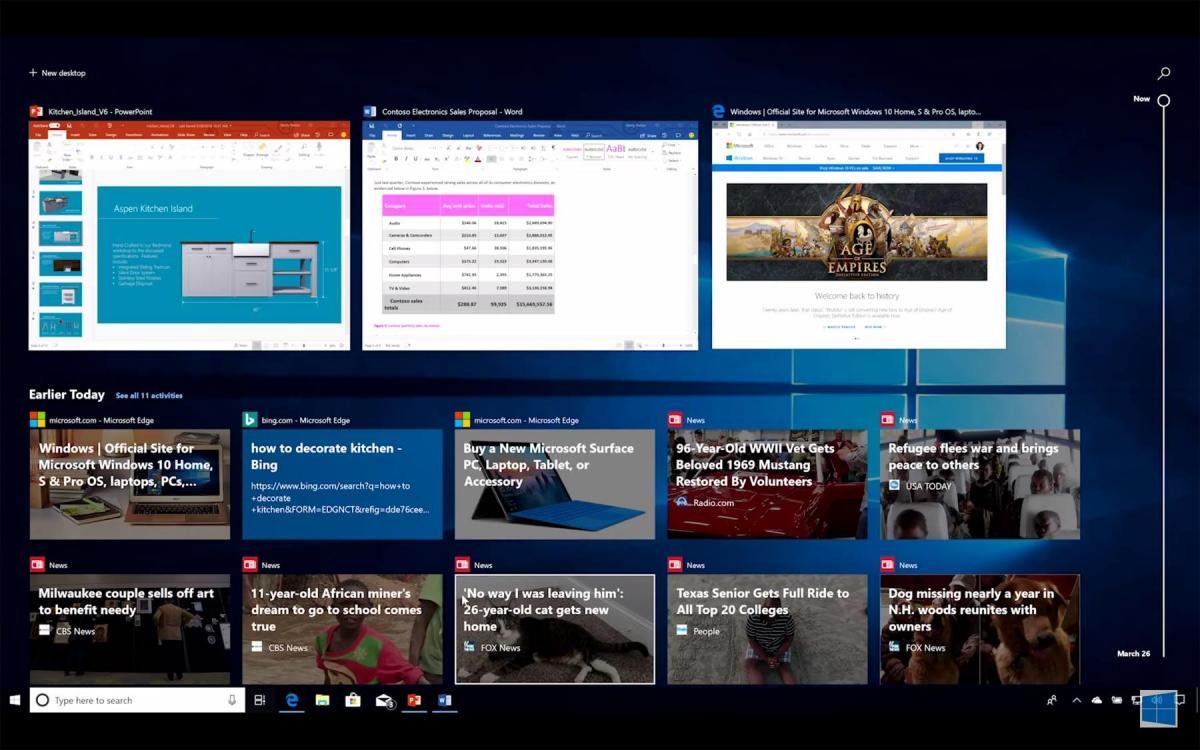Image resolution: width=1200 pixels, height=750 pixels.
Task: Open 11-year-old African miner's dream card
Action: click(342, 629)
